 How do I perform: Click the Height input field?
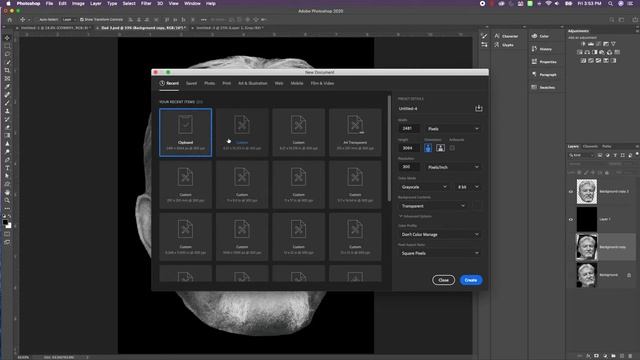[x=409, y=148]
